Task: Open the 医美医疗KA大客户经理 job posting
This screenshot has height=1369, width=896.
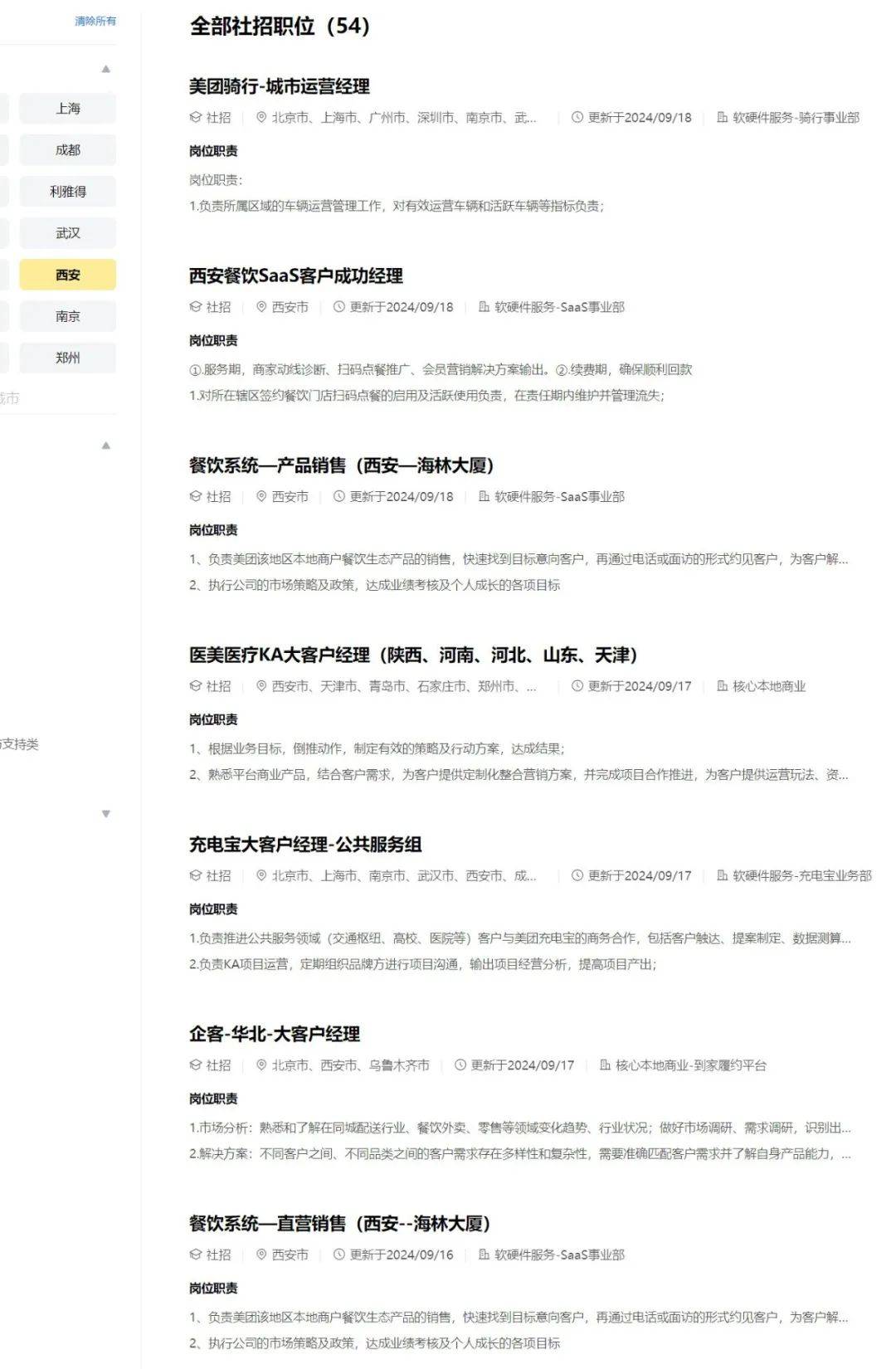Action: coord(413,655)
